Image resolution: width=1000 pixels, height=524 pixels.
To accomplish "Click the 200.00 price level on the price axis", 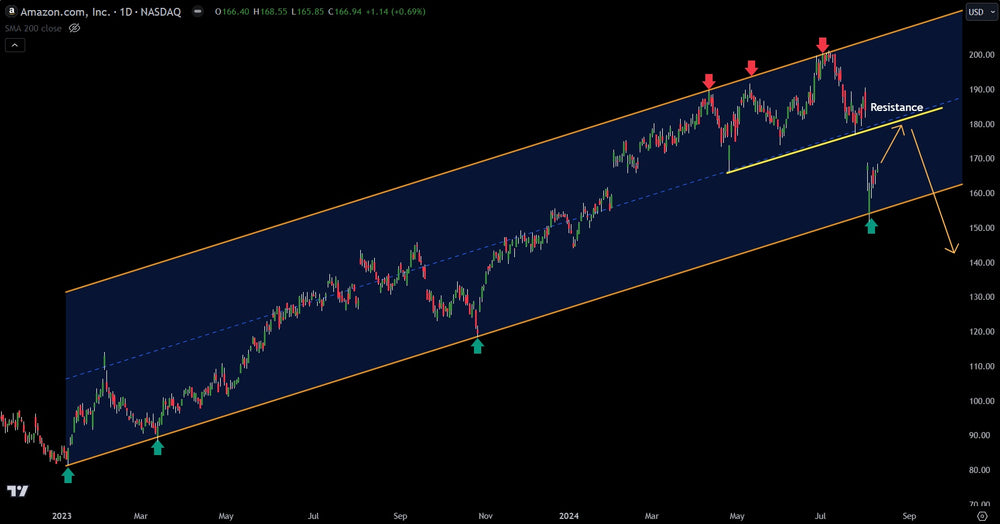I will click(x=979, y=55).
